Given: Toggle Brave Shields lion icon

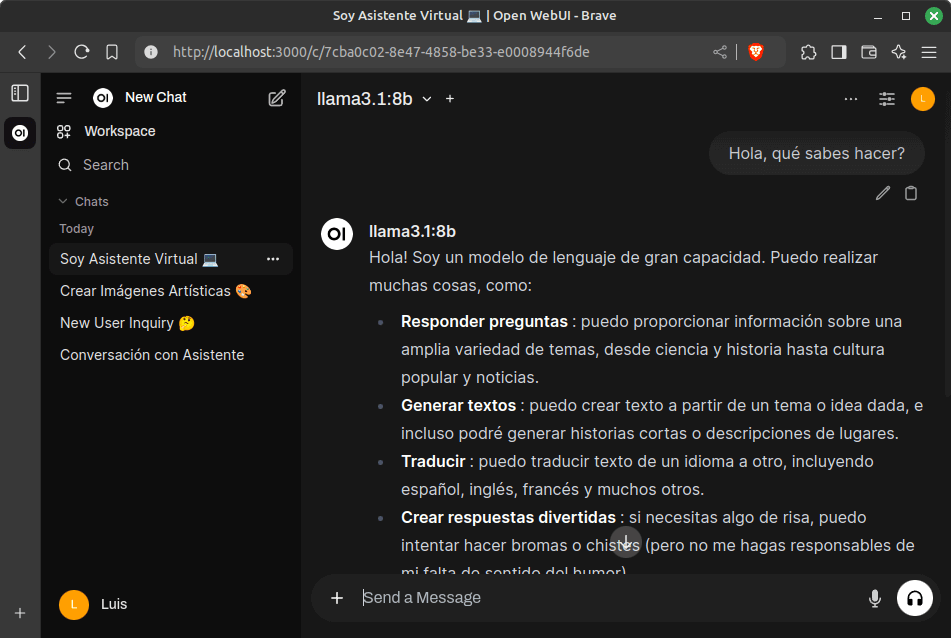Looking at the screenshot, I should (x=756, y=52).
